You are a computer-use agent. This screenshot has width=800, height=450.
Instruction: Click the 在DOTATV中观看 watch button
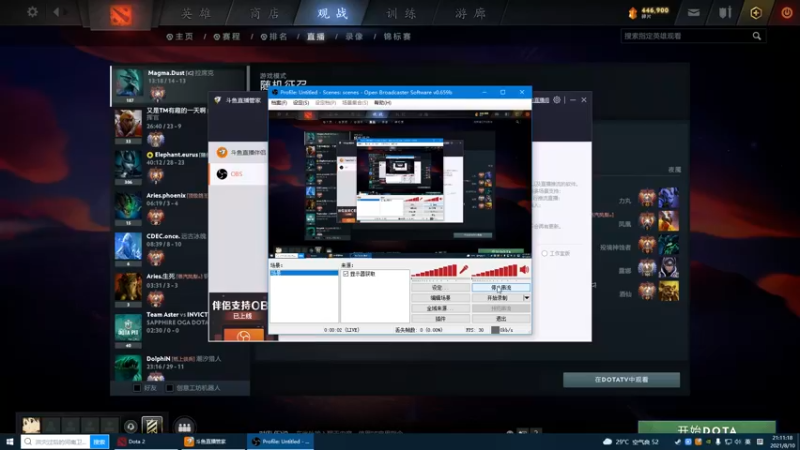point(621,380)
